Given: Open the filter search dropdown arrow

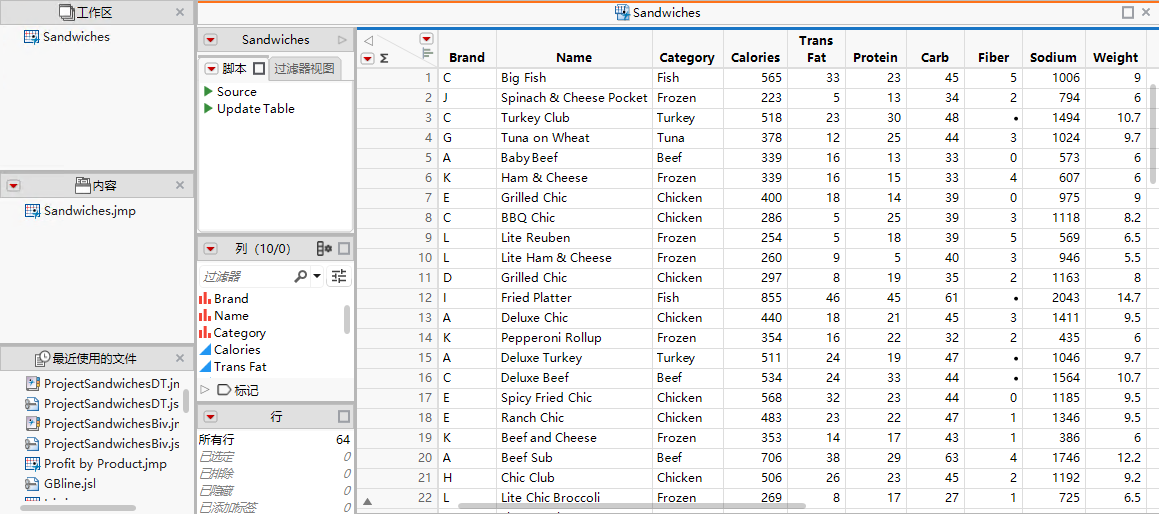Looking at the screenshot, I should click(316, 276).
